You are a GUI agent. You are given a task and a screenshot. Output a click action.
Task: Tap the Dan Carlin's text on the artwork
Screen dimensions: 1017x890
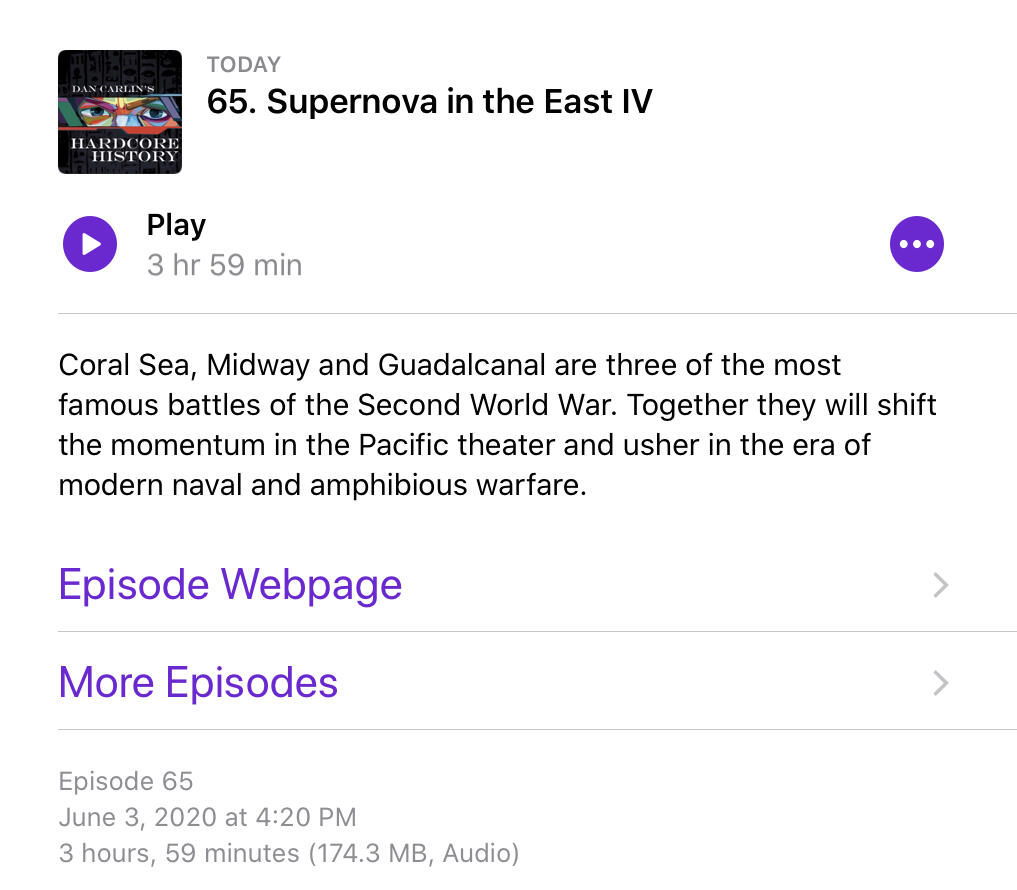pos(113,88)
